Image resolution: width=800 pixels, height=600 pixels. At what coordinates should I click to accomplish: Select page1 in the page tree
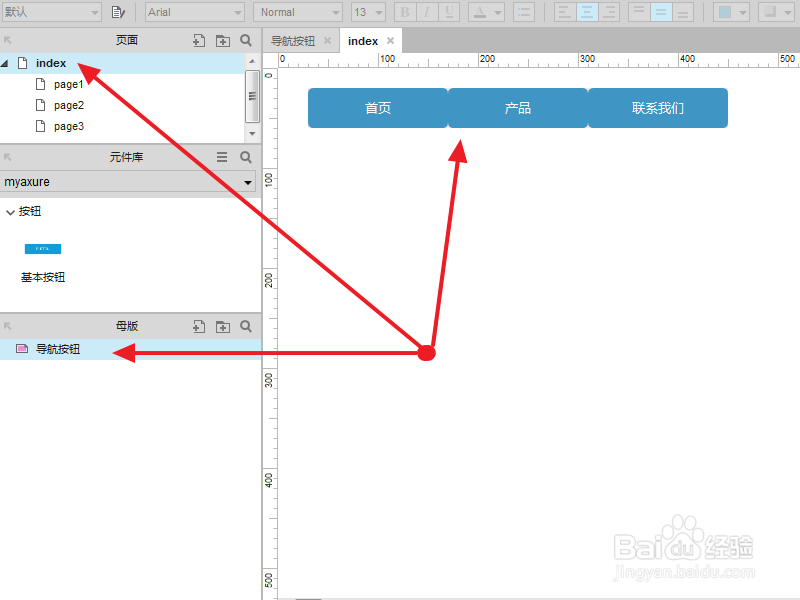68,84
